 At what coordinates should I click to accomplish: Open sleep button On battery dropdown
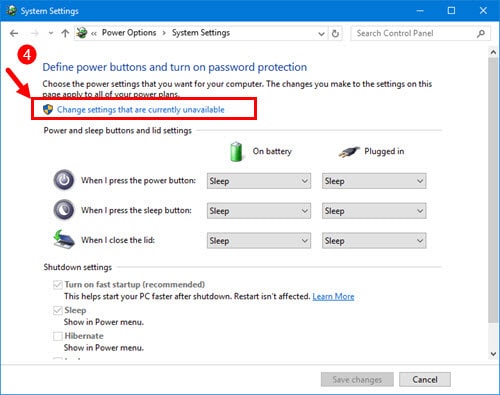(x=259, y=211)
